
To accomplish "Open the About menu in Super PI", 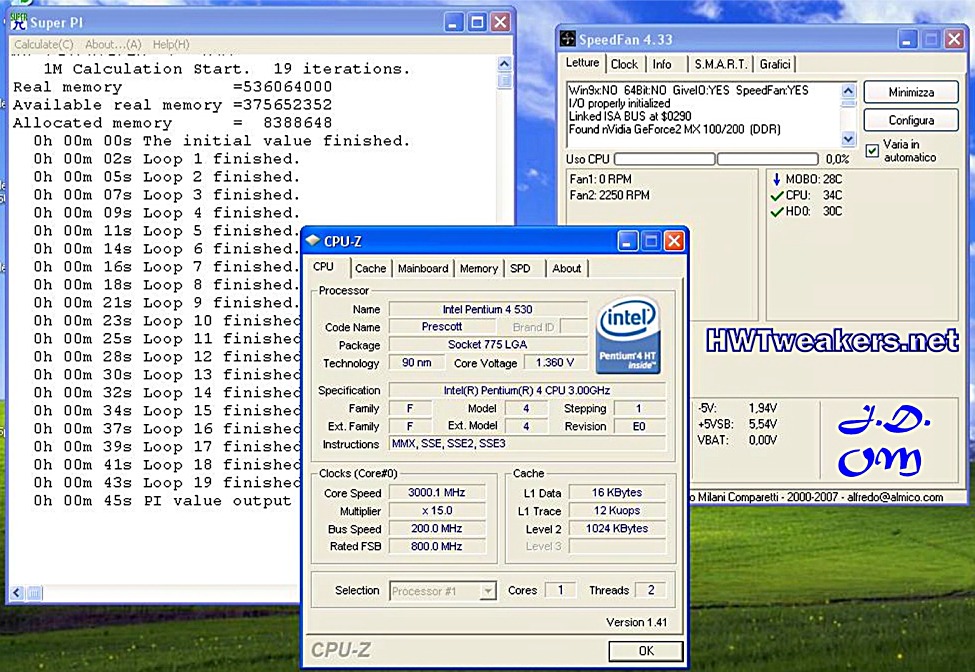I will pos(113,45).
